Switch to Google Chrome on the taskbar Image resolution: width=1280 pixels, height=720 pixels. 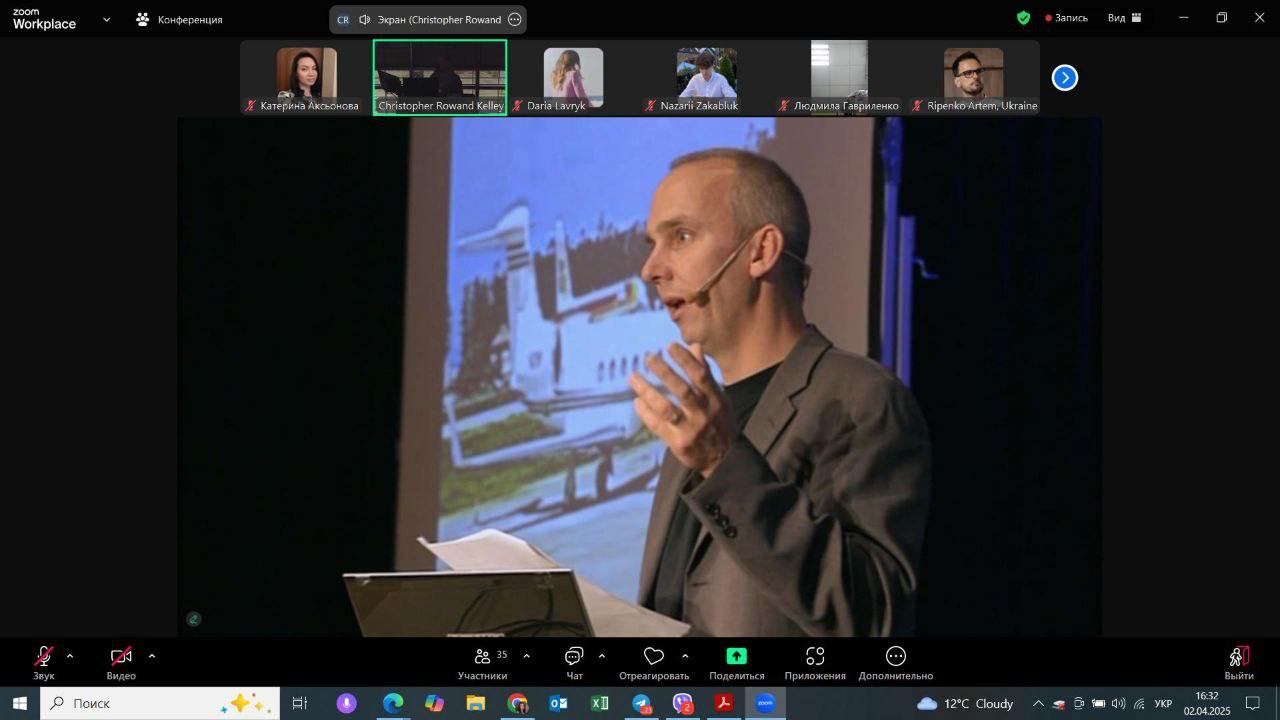coord(517,703)
